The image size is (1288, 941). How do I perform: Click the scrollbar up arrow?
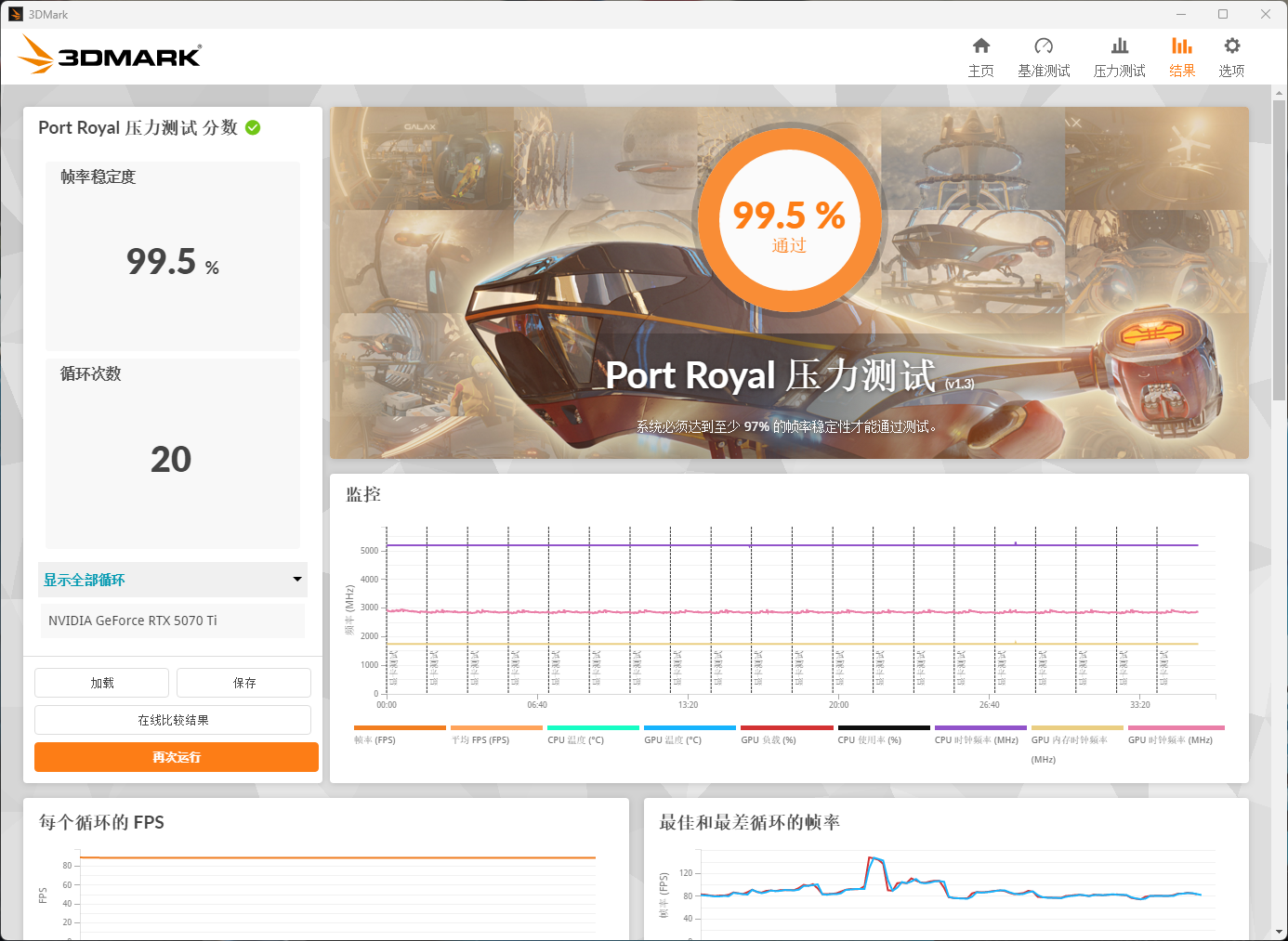click(1280, 93)
